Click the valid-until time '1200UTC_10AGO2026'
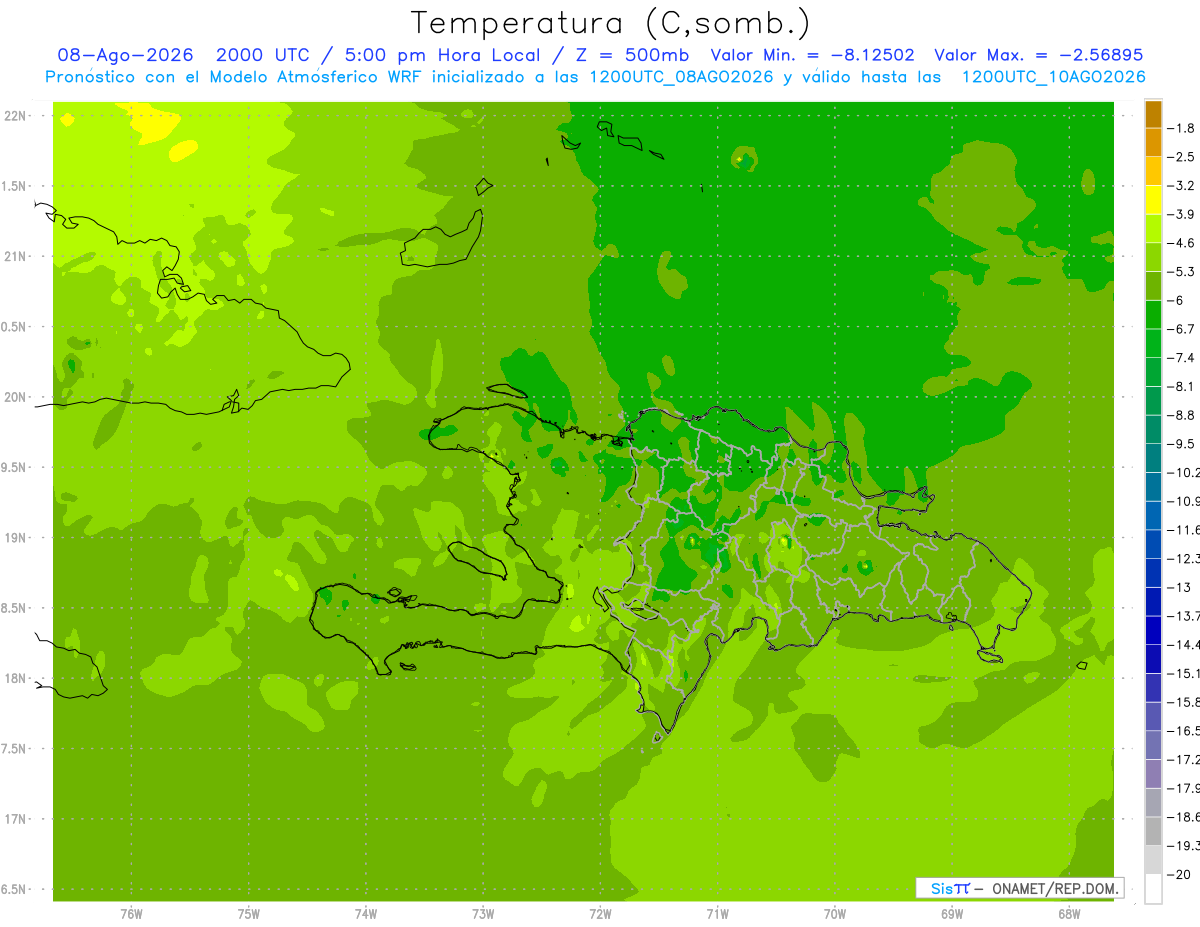This screenshot has height=927, width=1200. 1054,77
